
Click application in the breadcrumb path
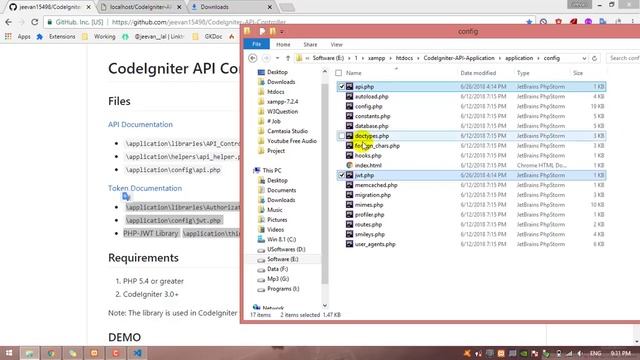click(519, 58)
